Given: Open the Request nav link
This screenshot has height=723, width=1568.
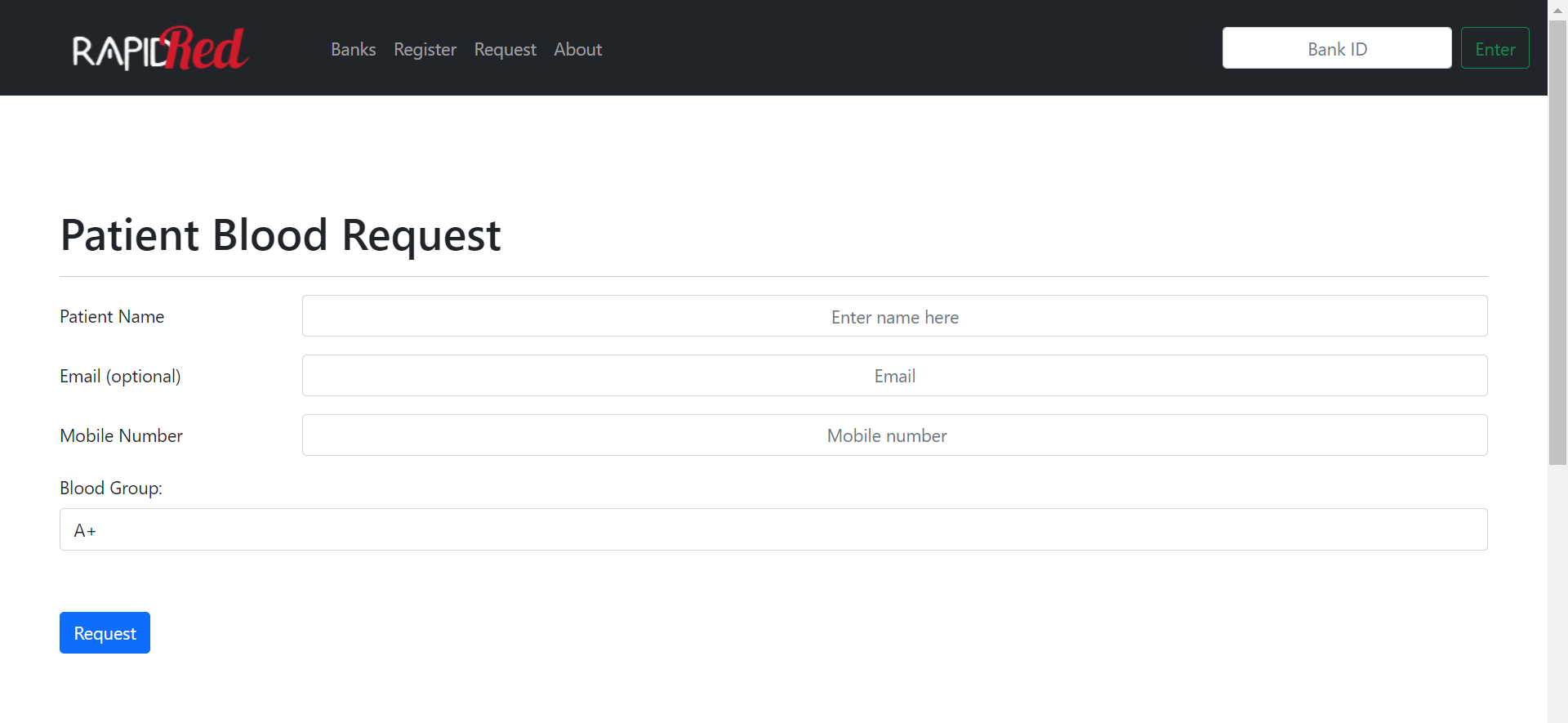Looking at the screenshot, I should click(505, 49).
